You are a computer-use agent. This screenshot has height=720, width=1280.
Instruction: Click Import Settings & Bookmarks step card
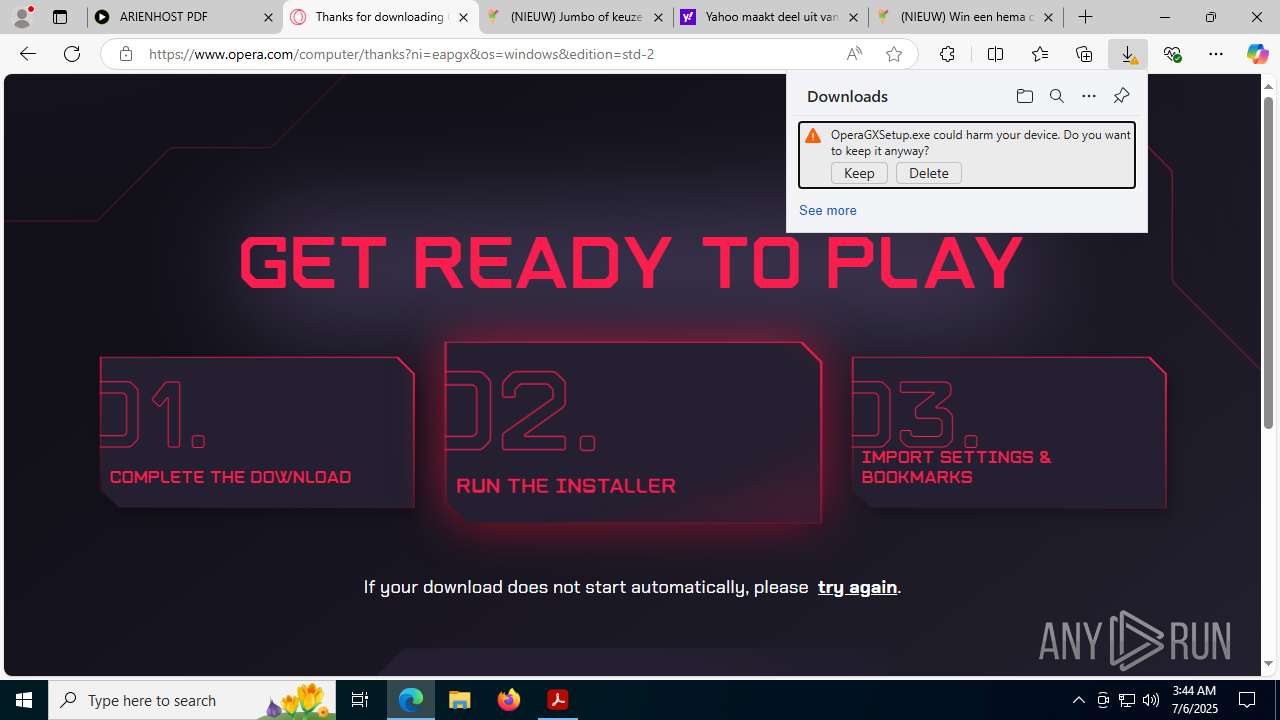[x=1009, y=432]
